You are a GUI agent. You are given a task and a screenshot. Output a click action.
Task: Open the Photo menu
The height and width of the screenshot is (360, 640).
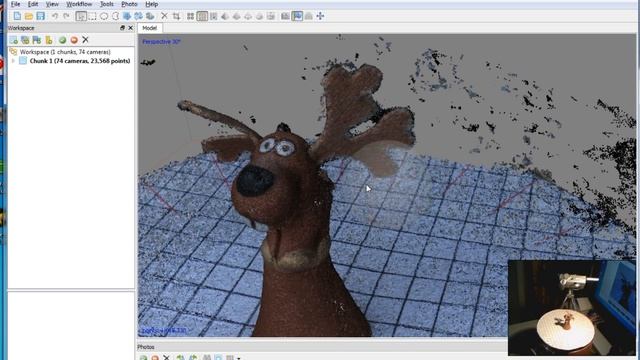point(129,4)
